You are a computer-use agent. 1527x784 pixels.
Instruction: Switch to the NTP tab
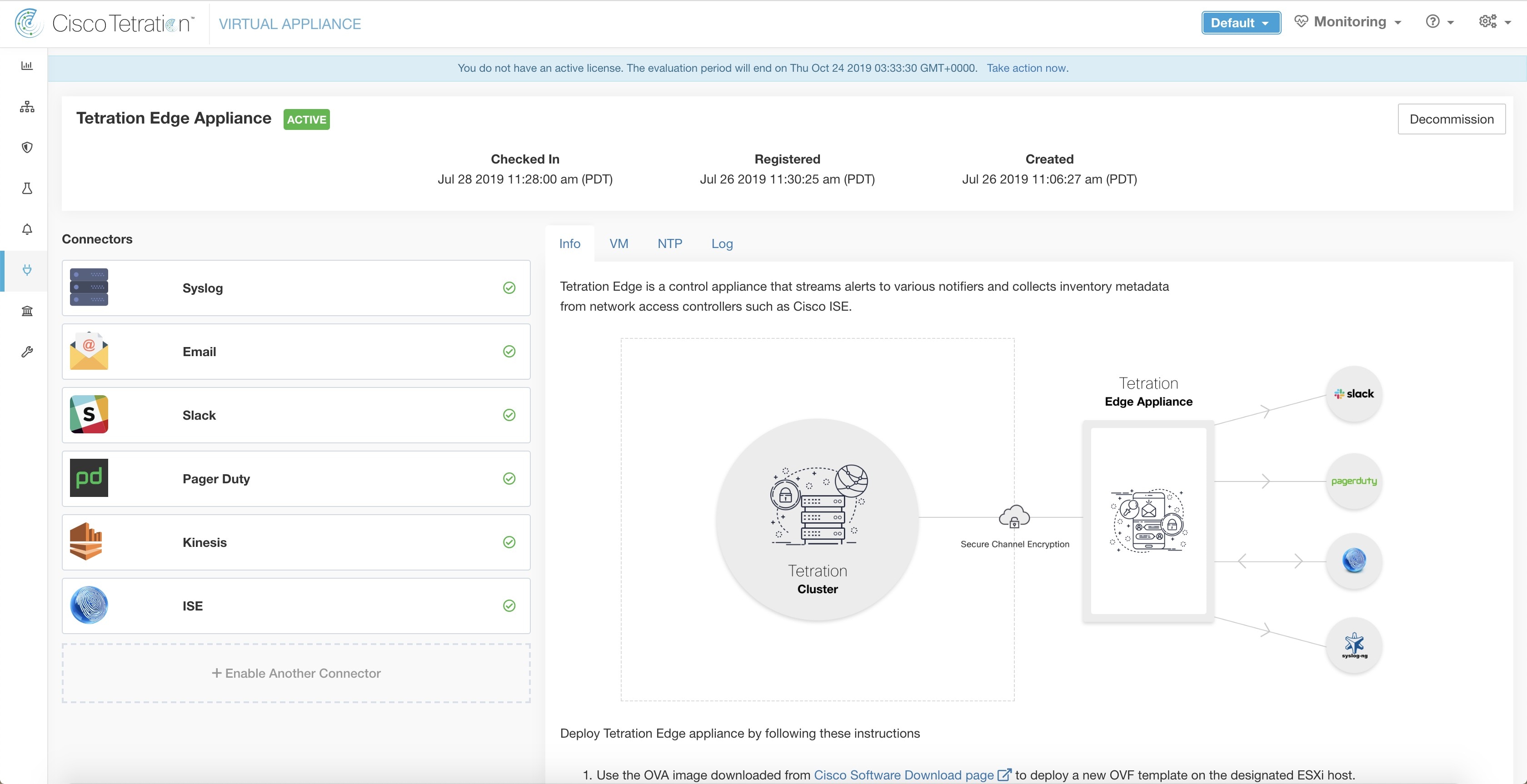pos(669,243)
